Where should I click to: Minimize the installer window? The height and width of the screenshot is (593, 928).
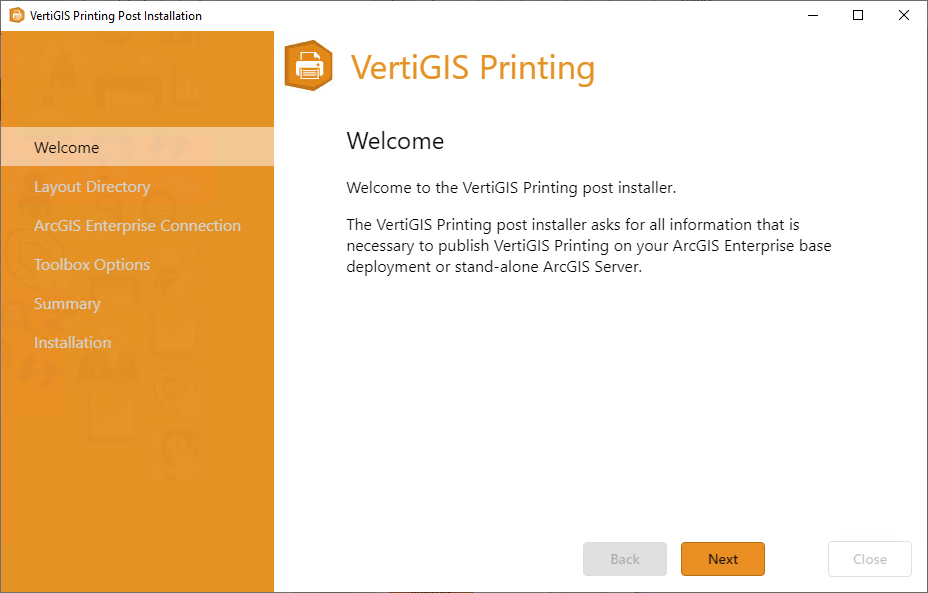pyautogui.click(x=812, y=15)
